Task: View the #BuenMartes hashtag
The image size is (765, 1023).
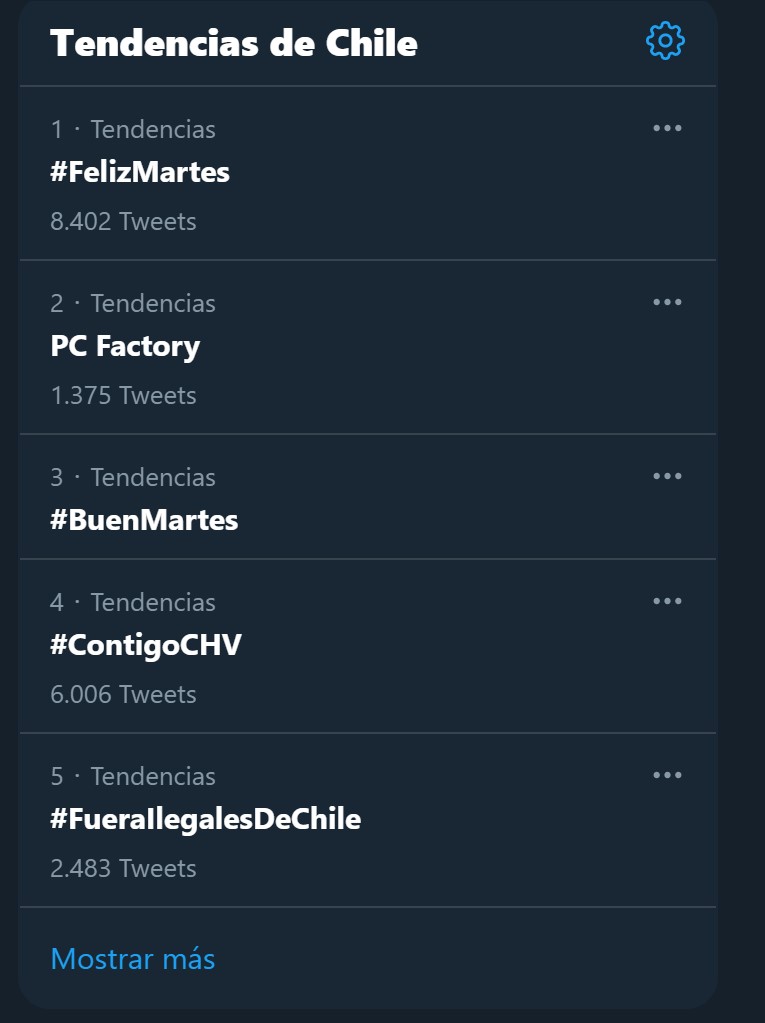Action: (x=144, y=520)
